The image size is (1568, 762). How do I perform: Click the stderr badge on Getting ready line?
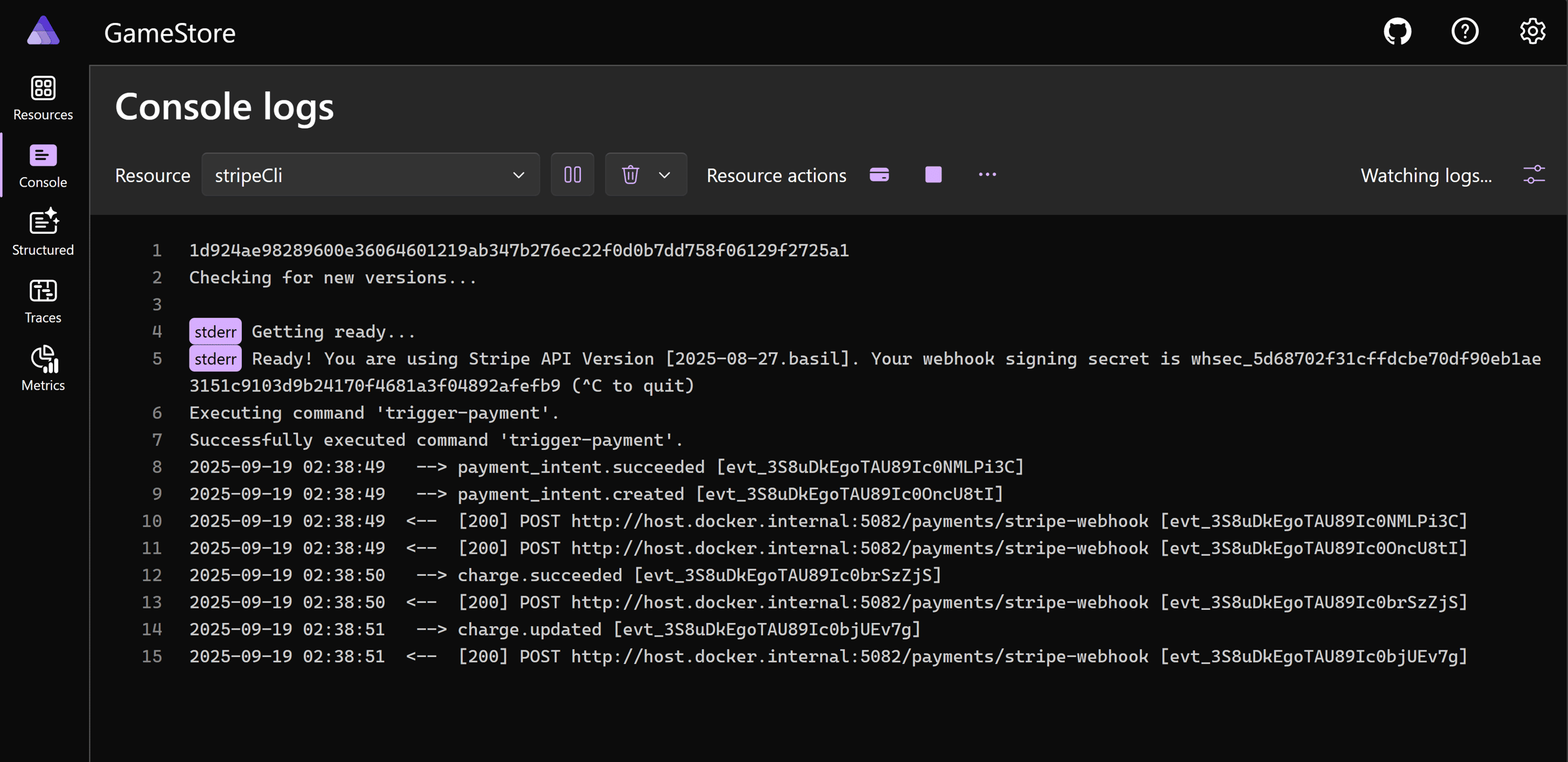[x=215, y=332]
